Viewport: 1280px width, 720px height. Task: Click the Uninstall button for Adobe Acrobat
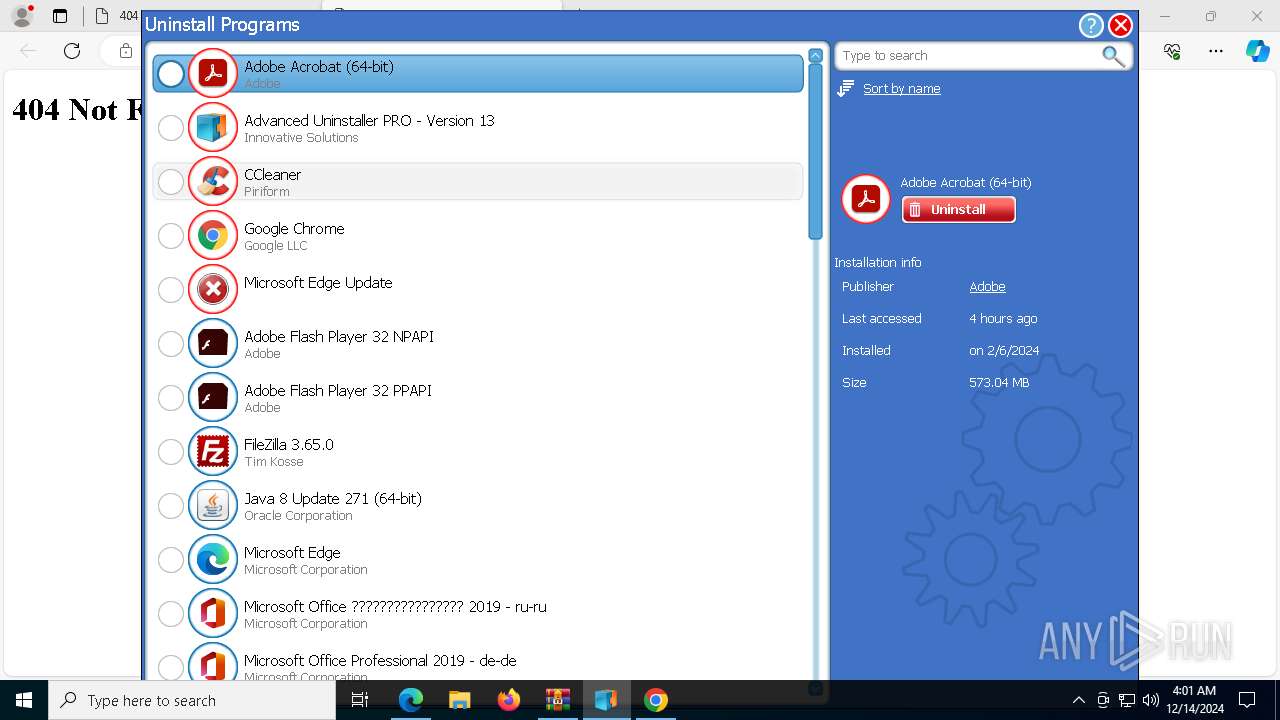[958, 209]
